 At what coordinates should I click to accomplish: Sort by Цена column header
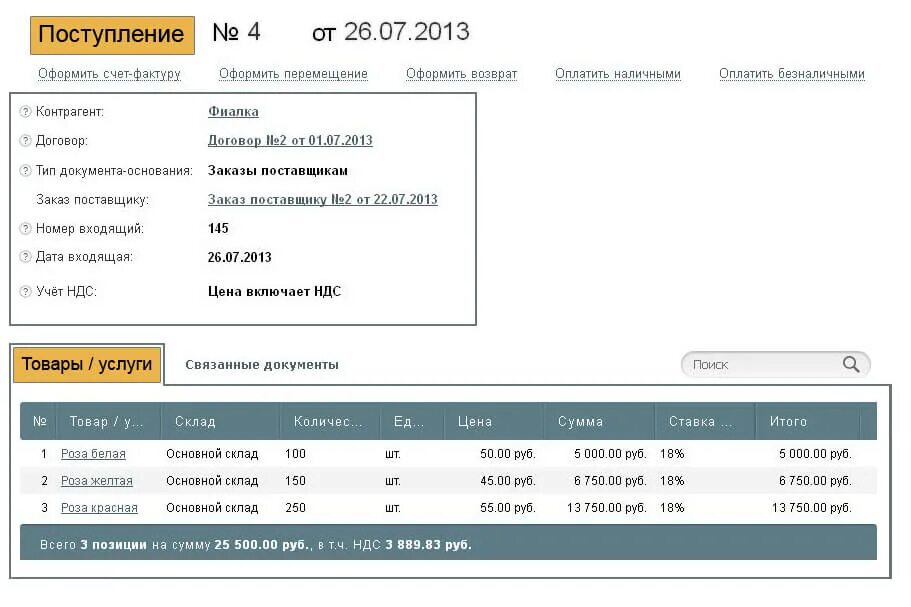494,421
